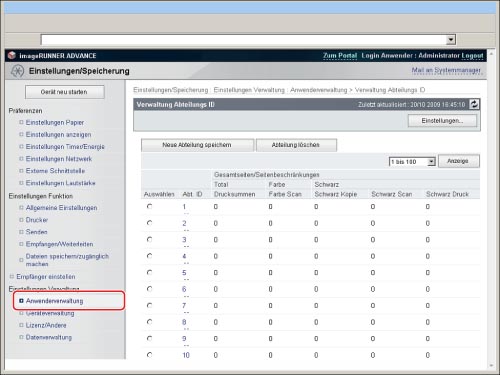Click the Anzeige button

tap(459, 161)
